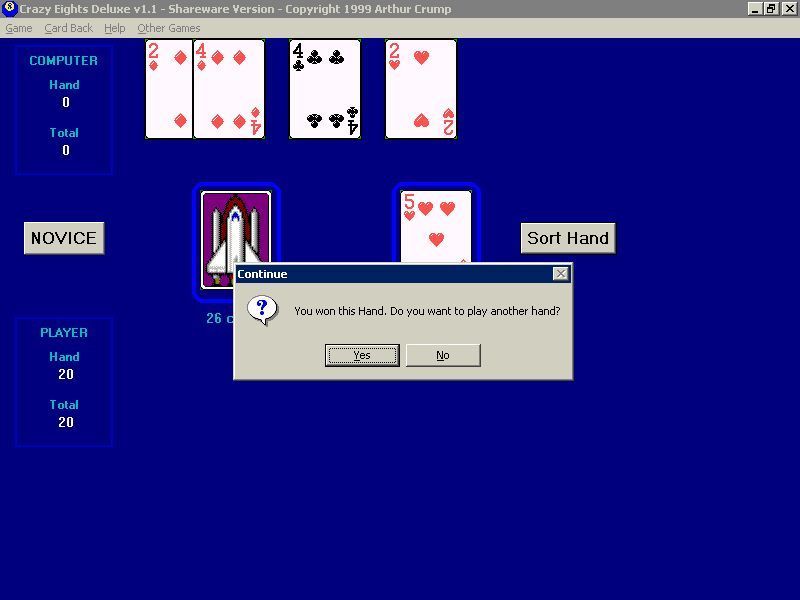The image size is (800, 600).
Task: Open the Card Back menu
Action: click(x=68, y=28)
